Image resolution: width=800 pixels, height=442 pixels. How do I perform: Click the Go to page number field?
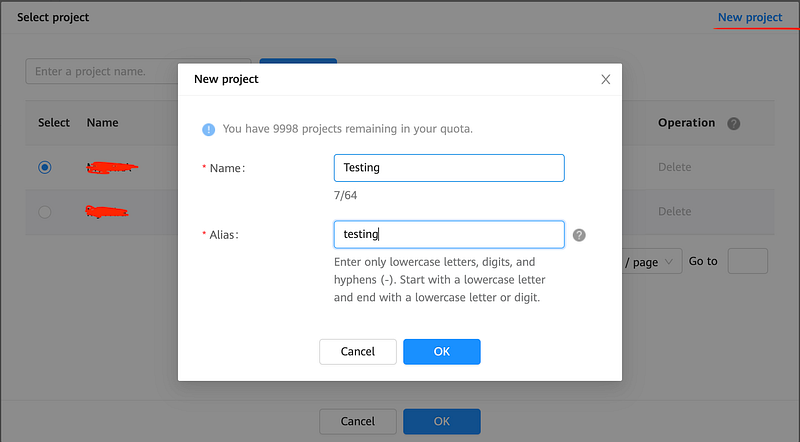coord(747,261)
